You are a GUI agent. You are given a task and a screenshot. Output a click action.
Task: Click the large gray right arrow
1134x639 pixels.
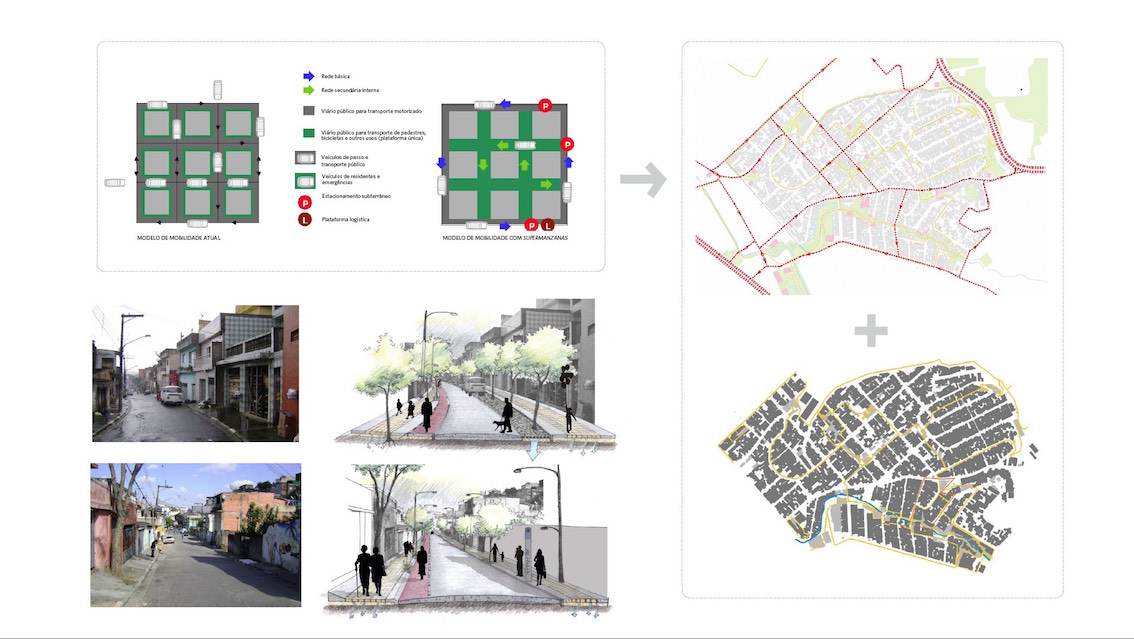642,181
